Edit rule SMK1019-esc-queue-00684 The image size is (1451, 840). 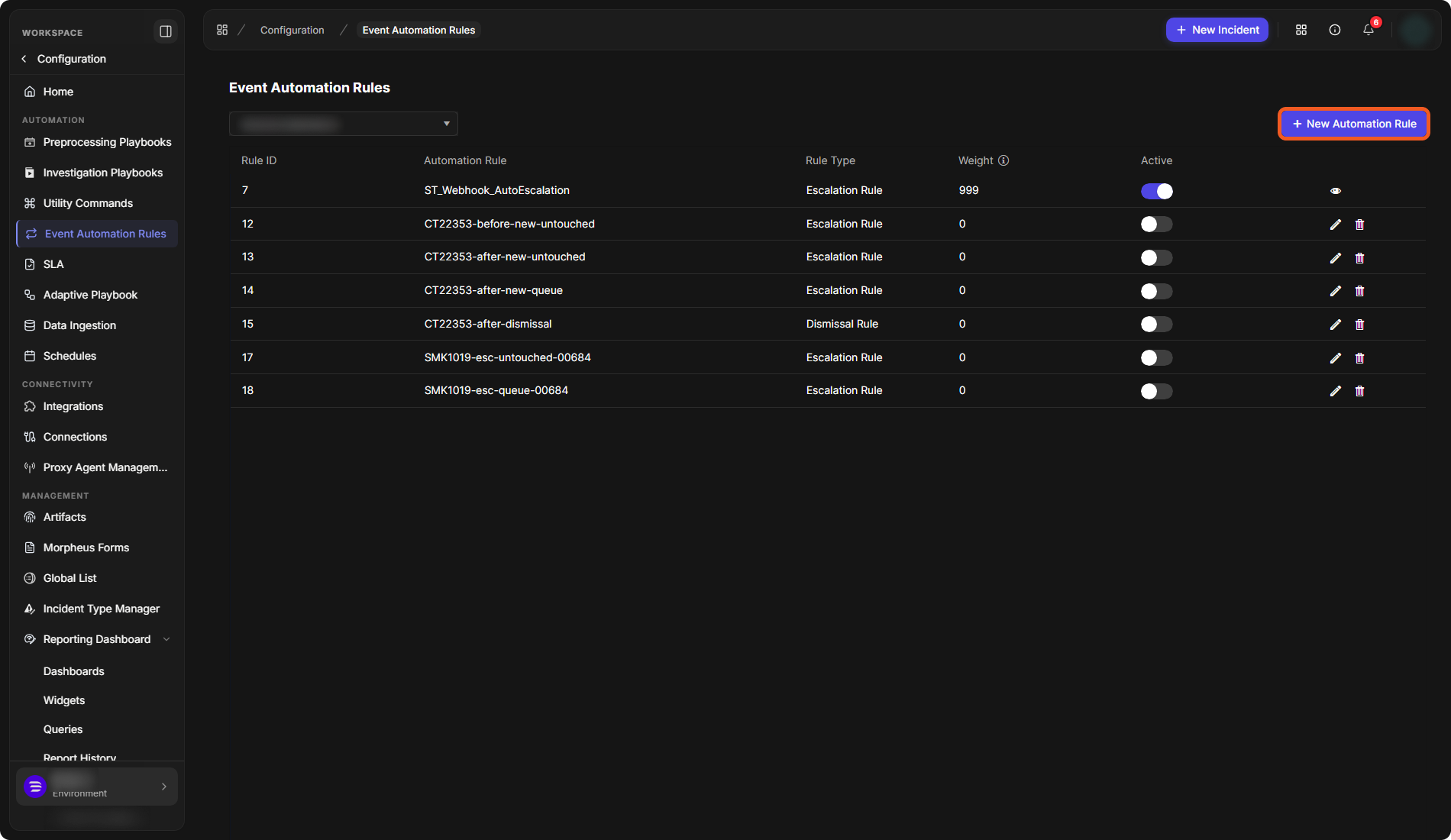coord(1336,391)
